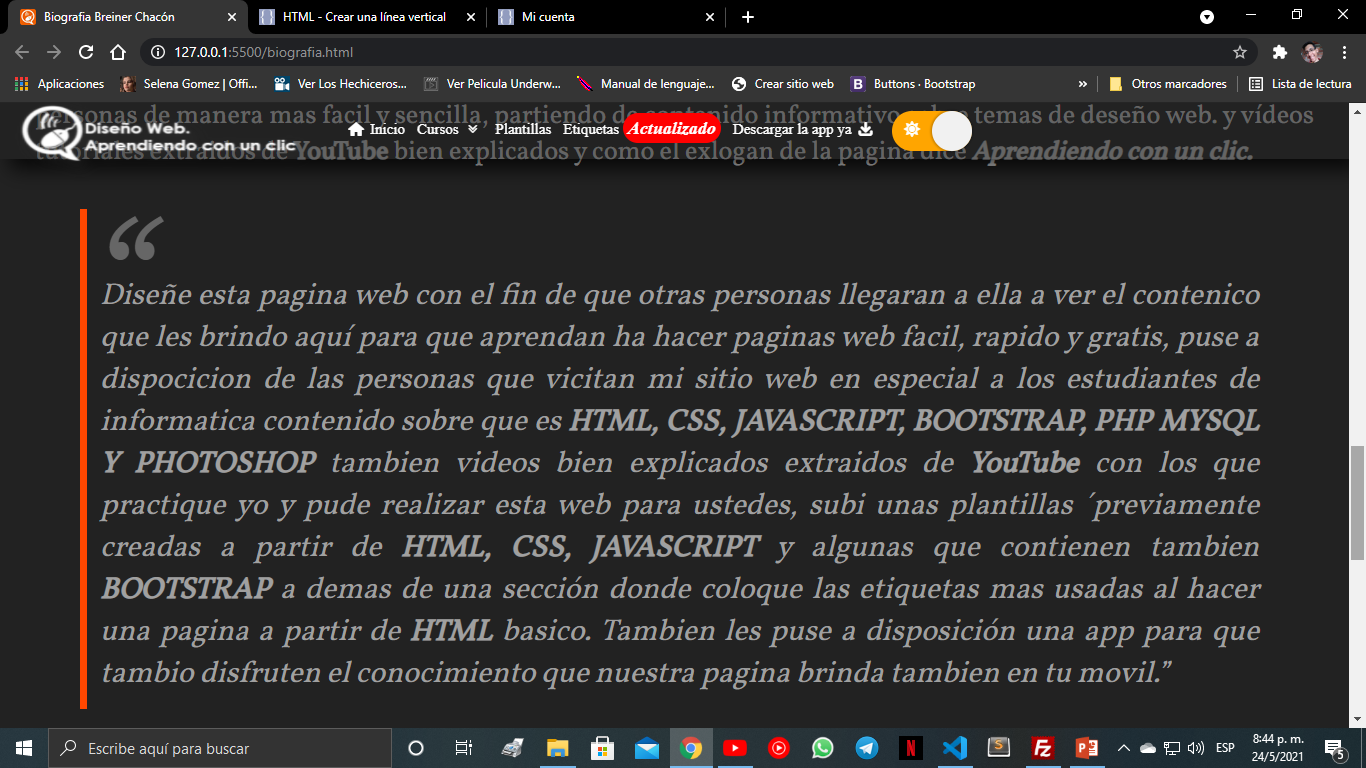The image size is (1366, 768).
Task: Open Chrome three-dot menu
Action: 1344,52
